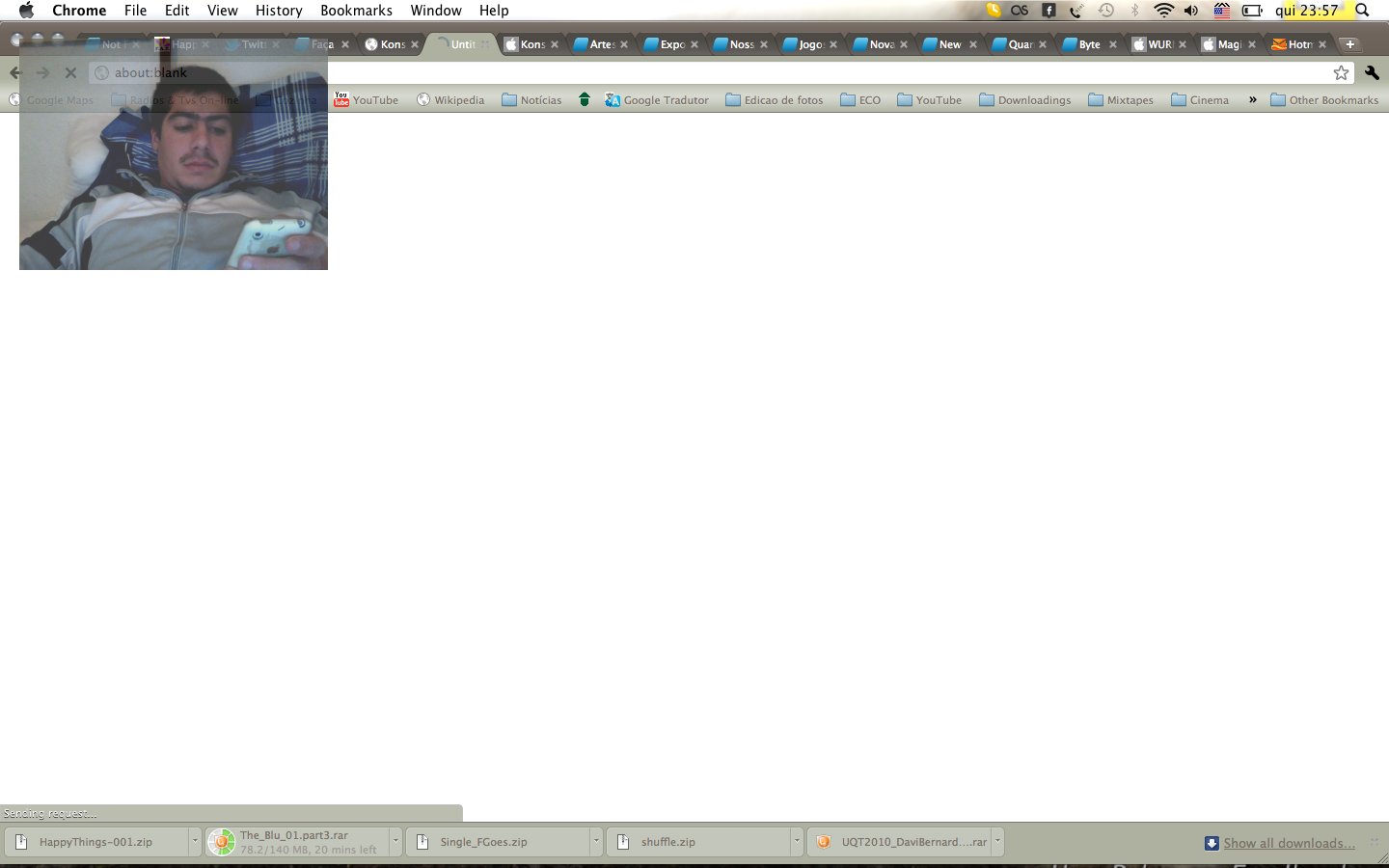This screenshot has height=868, width=1389.
Task: Open the Downloadings bookmark folder
Action: (1025, 99)
